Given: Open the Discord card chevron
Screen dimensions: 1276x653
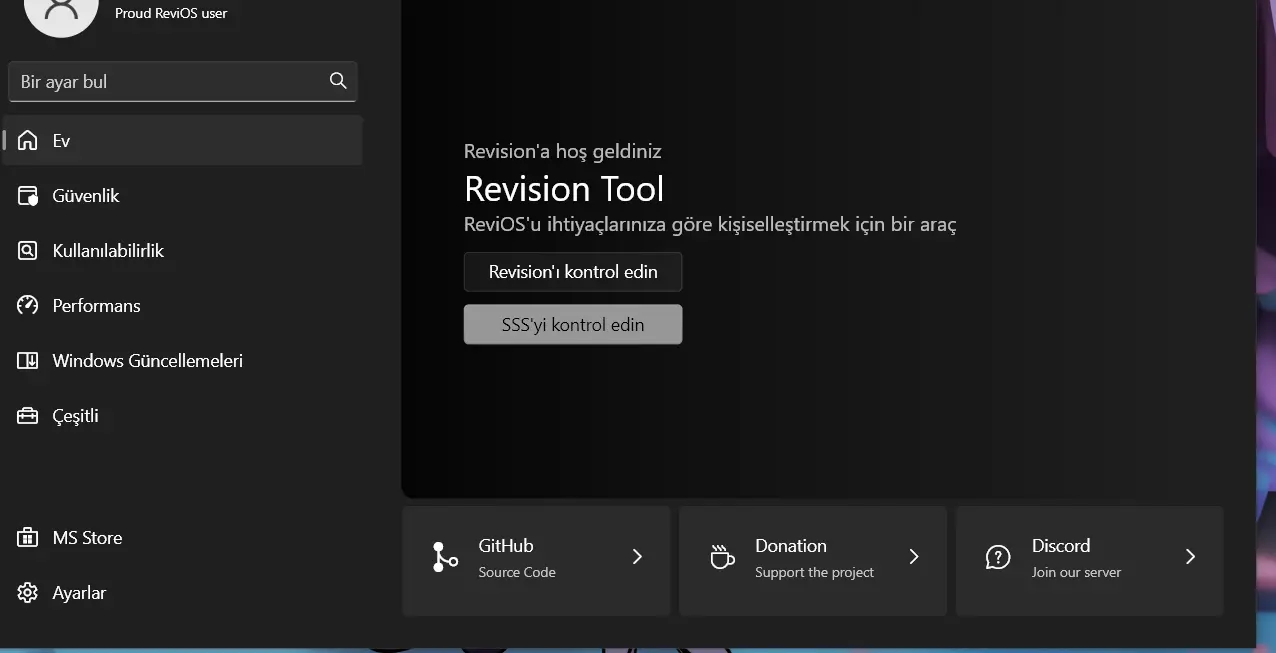Looking at the screenshot, I should [x=1190, y=557].
